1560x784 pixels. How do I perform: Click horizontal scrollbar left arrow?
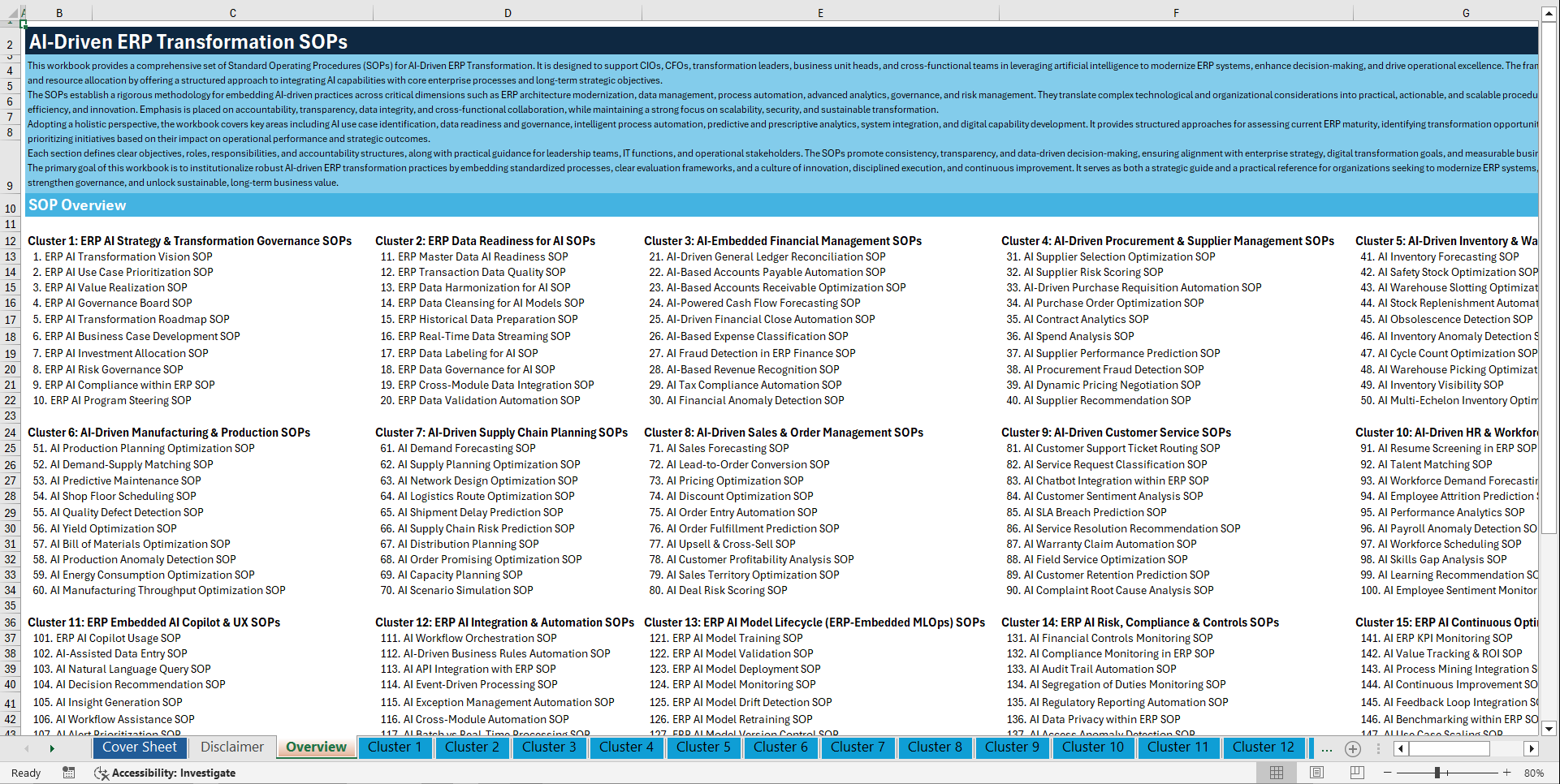[x=1401, y=748]
